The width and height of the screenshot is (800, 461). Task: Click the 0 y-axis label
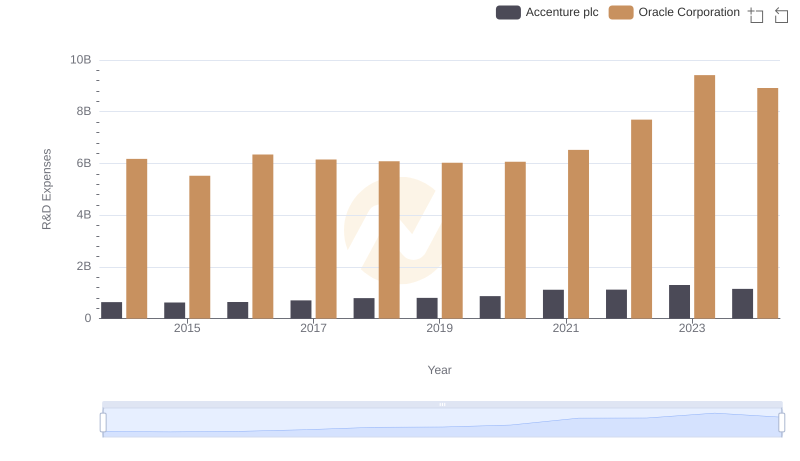point(88,318)
